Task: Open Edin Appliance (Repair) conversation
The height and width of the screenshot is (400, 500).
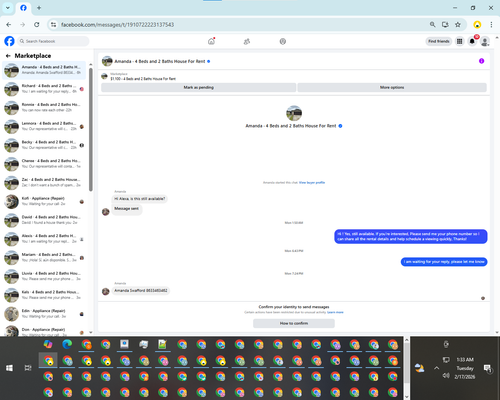Action: (44, 314)
